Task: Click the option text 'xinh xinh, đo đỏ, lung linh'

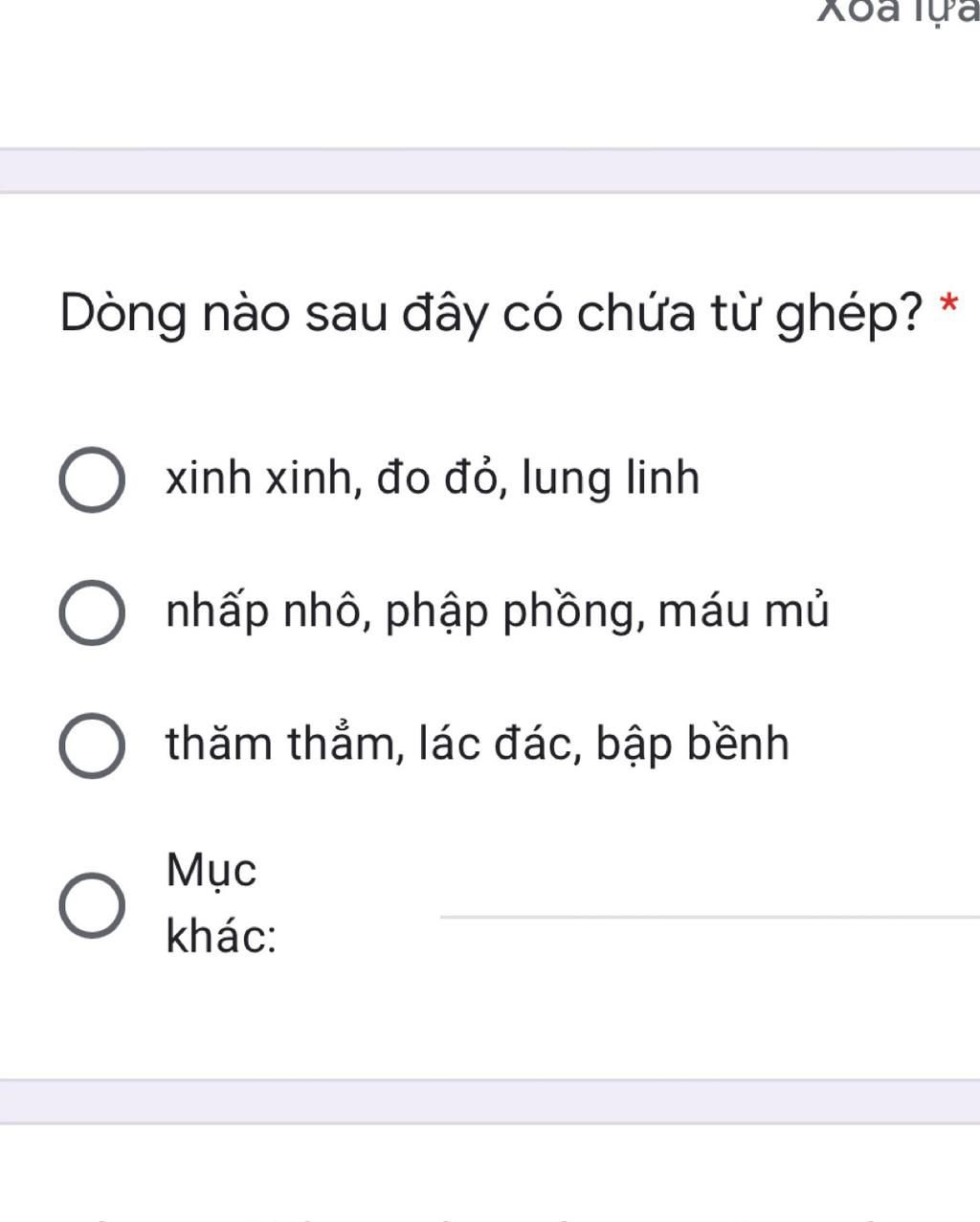Action: tap(433, 478)
